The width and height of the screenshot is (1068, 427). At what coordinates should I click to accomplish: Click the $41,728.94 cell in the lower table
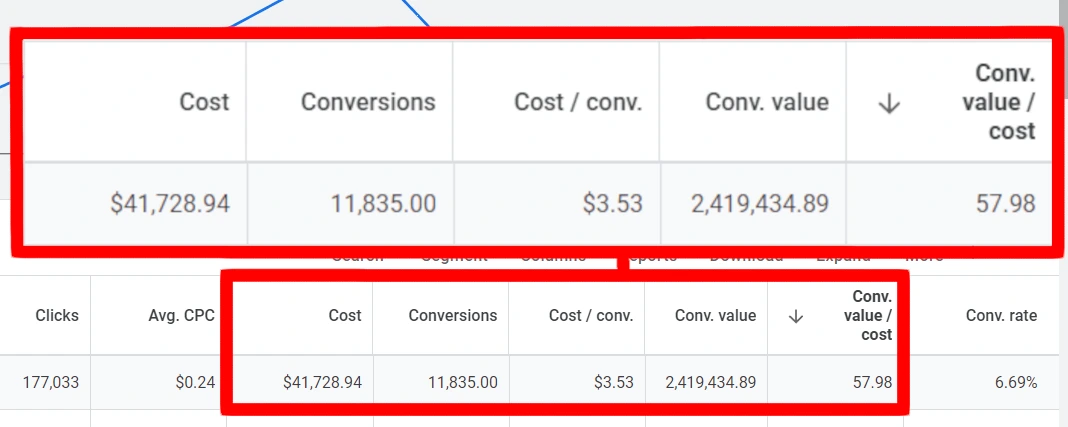[x=322, y=382]
